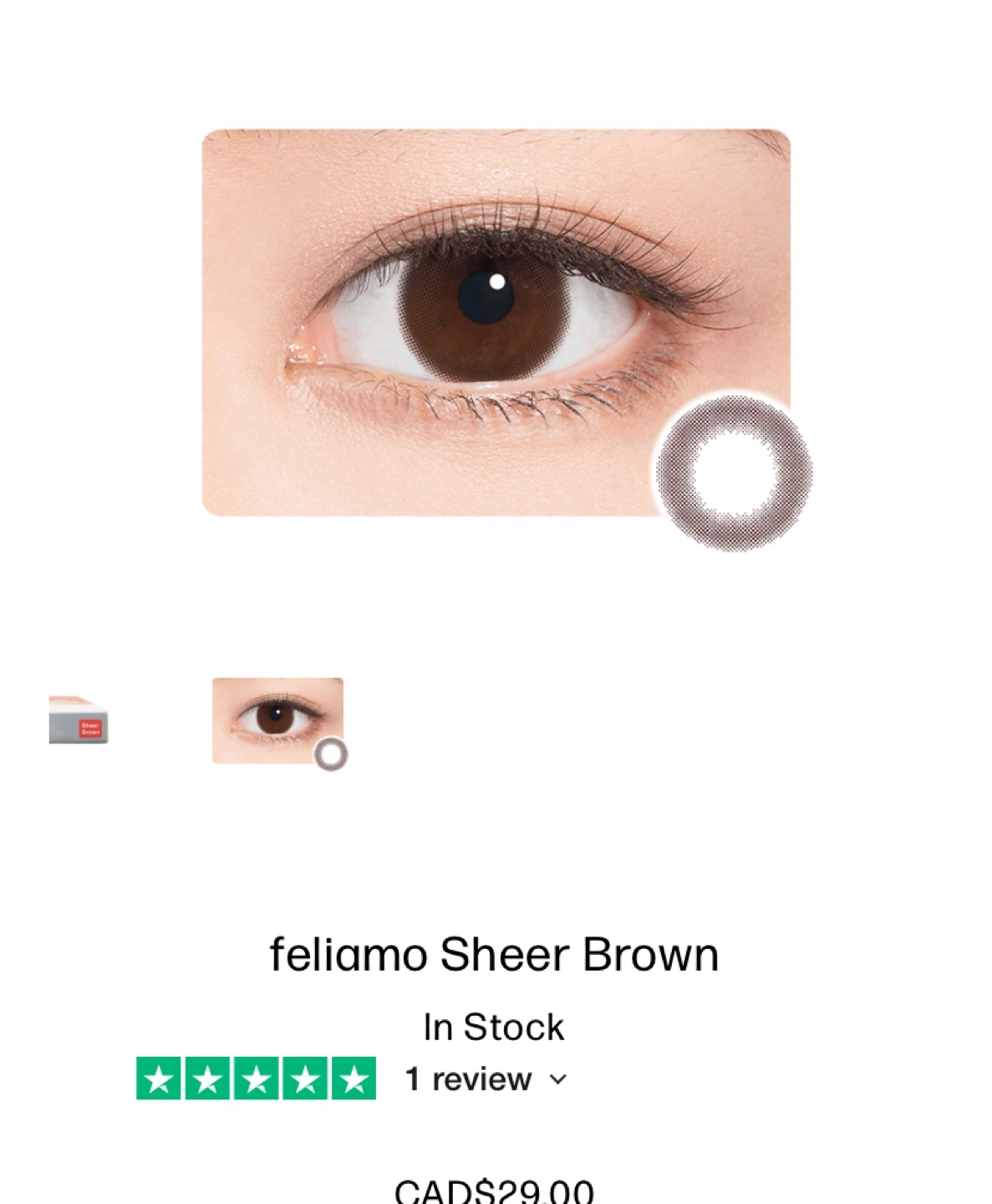Click the eyelashes above the eye in main photo
This screenshot has height=1204, width=992.
535,226
